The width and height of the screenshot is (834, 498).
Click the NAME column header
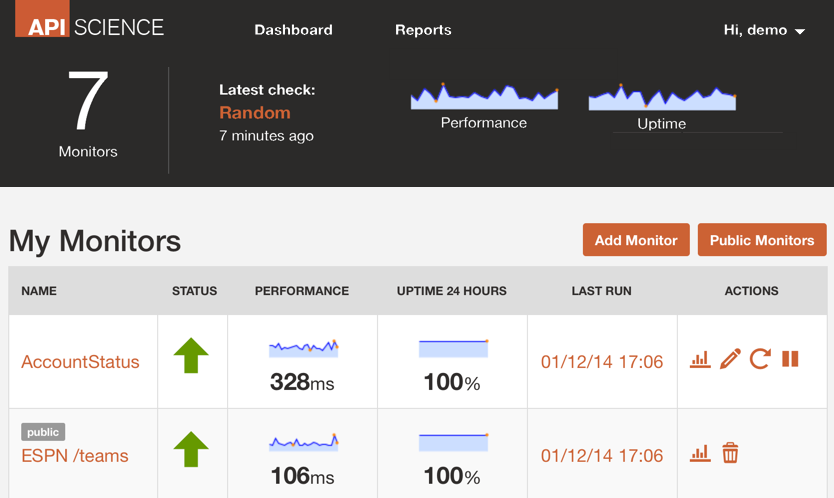point(39,291)
